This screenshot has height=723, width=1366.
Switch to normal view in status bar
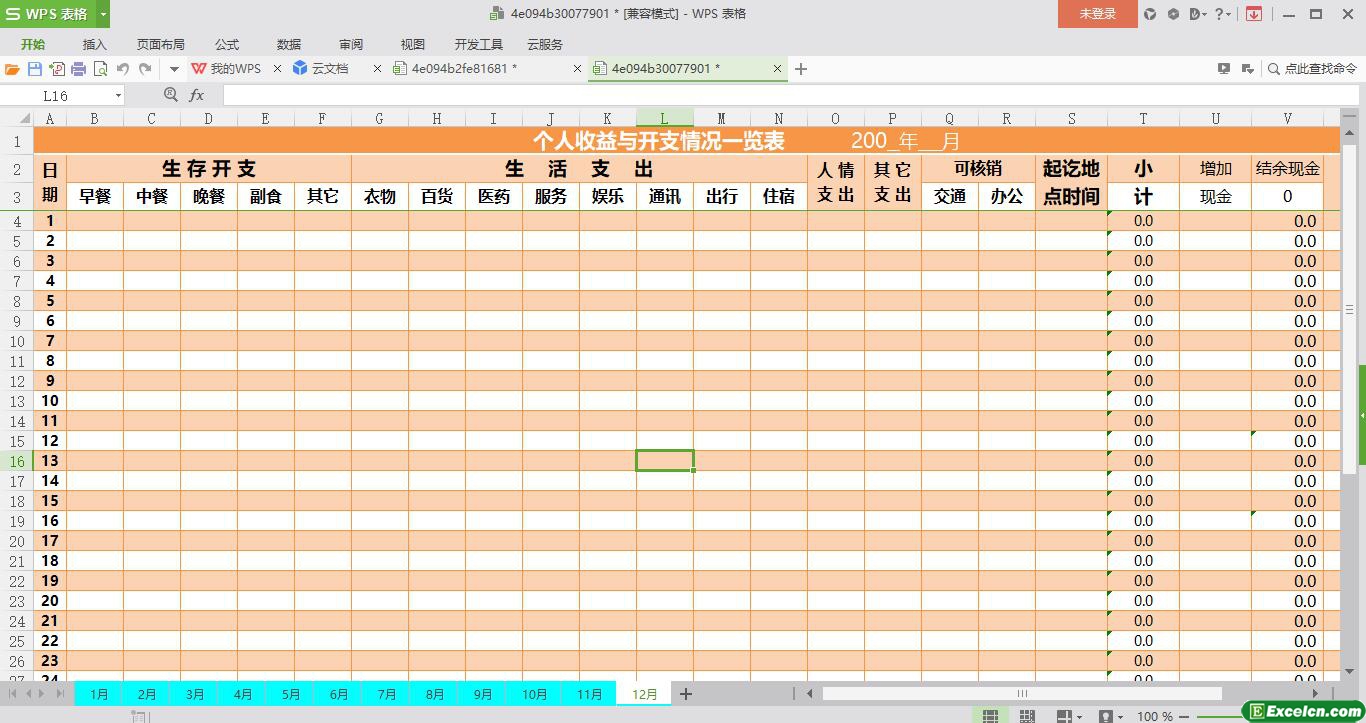[990, 716]
